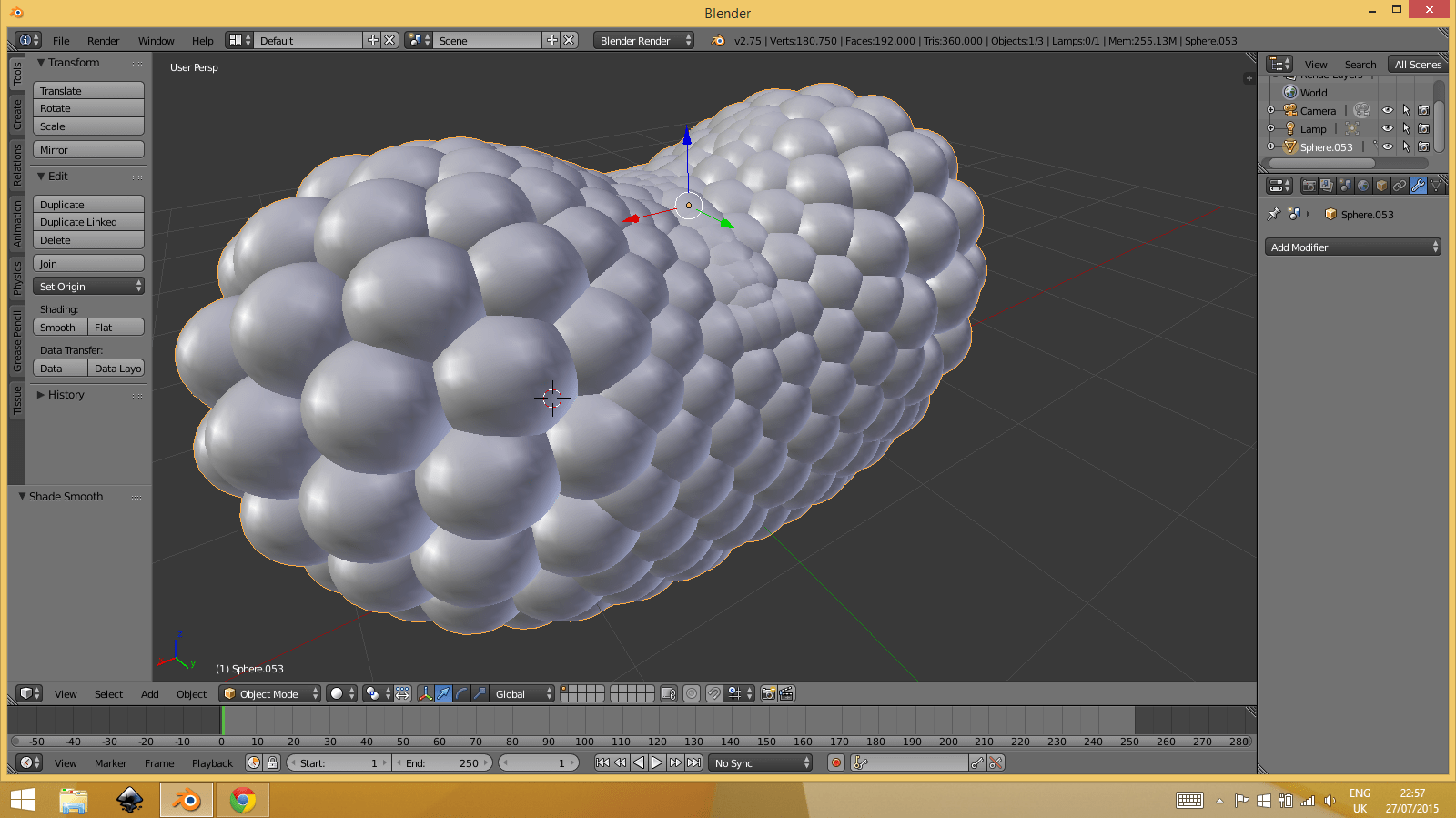Click the Start frame field
1456x818 pixels.
[338, 762]
